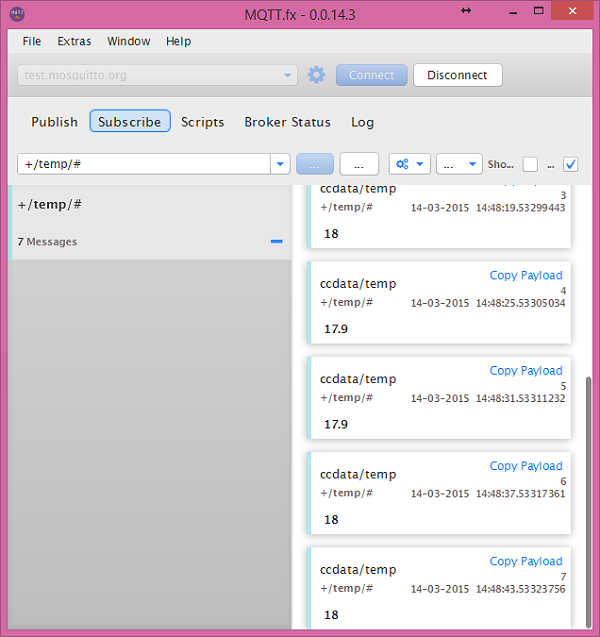Copy payload of message 4
600x637 pixels.
(x=526, y=275)
